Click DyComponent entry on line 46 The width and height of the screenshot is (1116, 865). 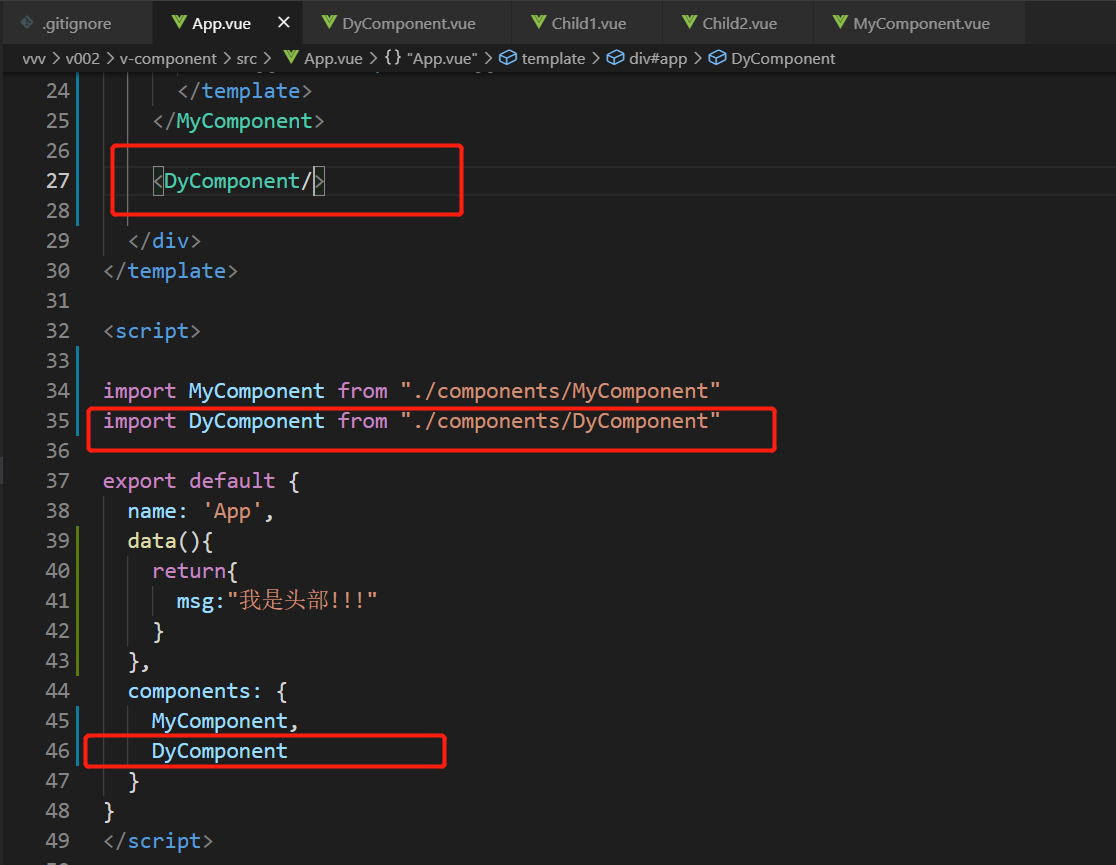[220, 751]
